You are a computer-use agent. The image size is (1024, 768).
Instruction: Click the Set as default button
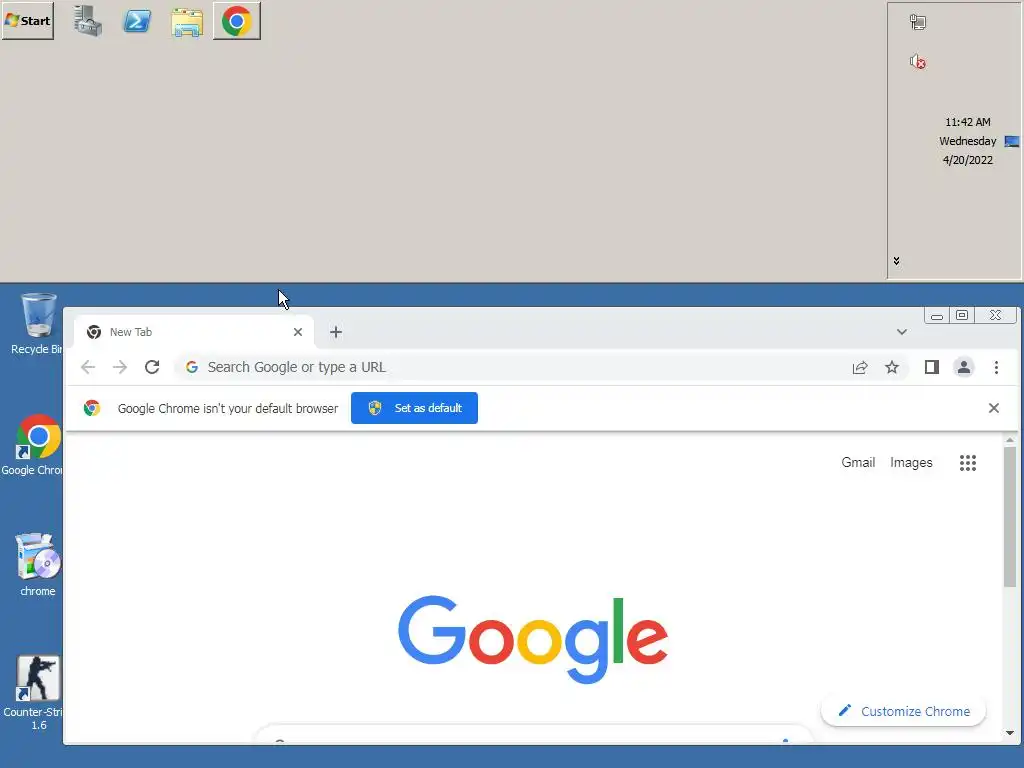coord(414,408)
